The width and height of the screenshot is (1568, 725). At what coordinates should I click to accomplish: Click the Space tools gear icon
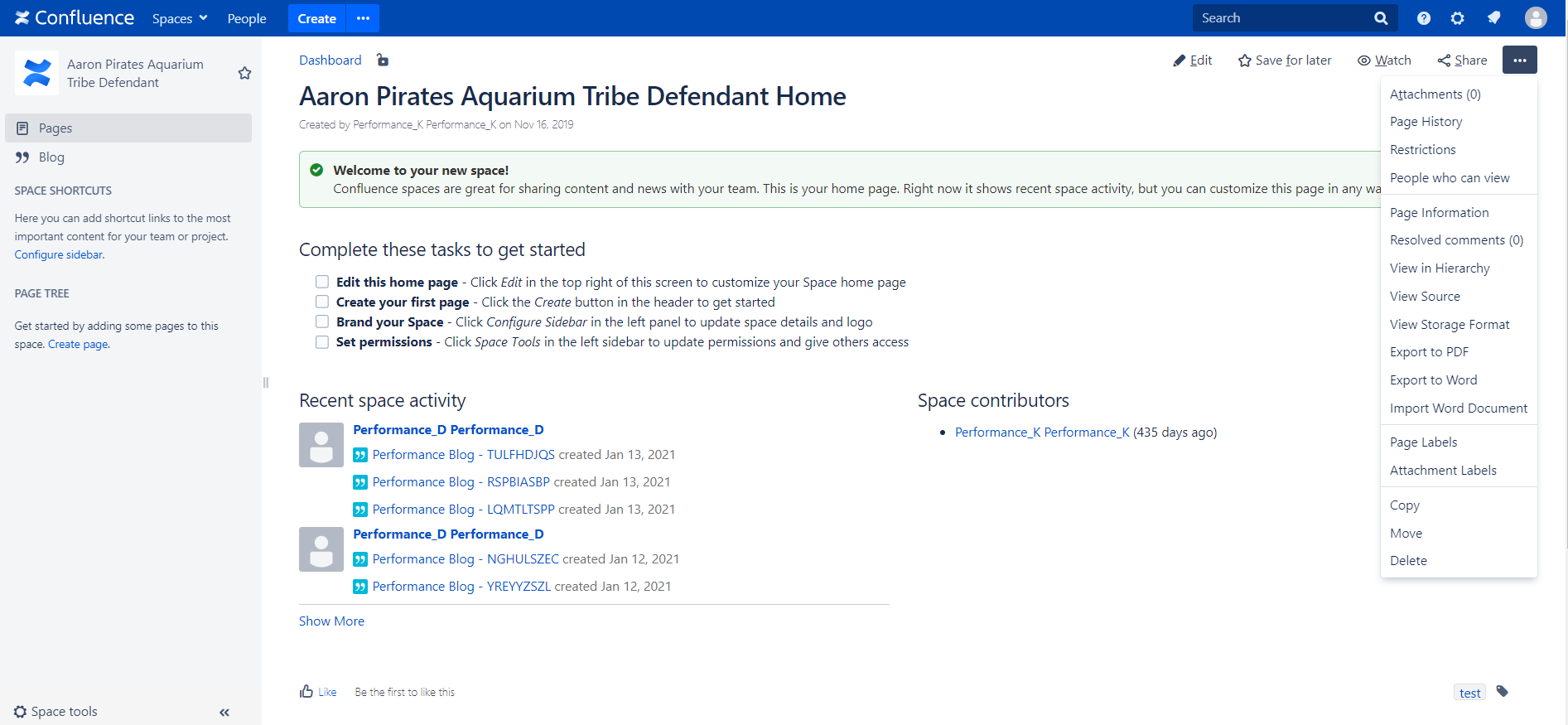coord(21,712)
